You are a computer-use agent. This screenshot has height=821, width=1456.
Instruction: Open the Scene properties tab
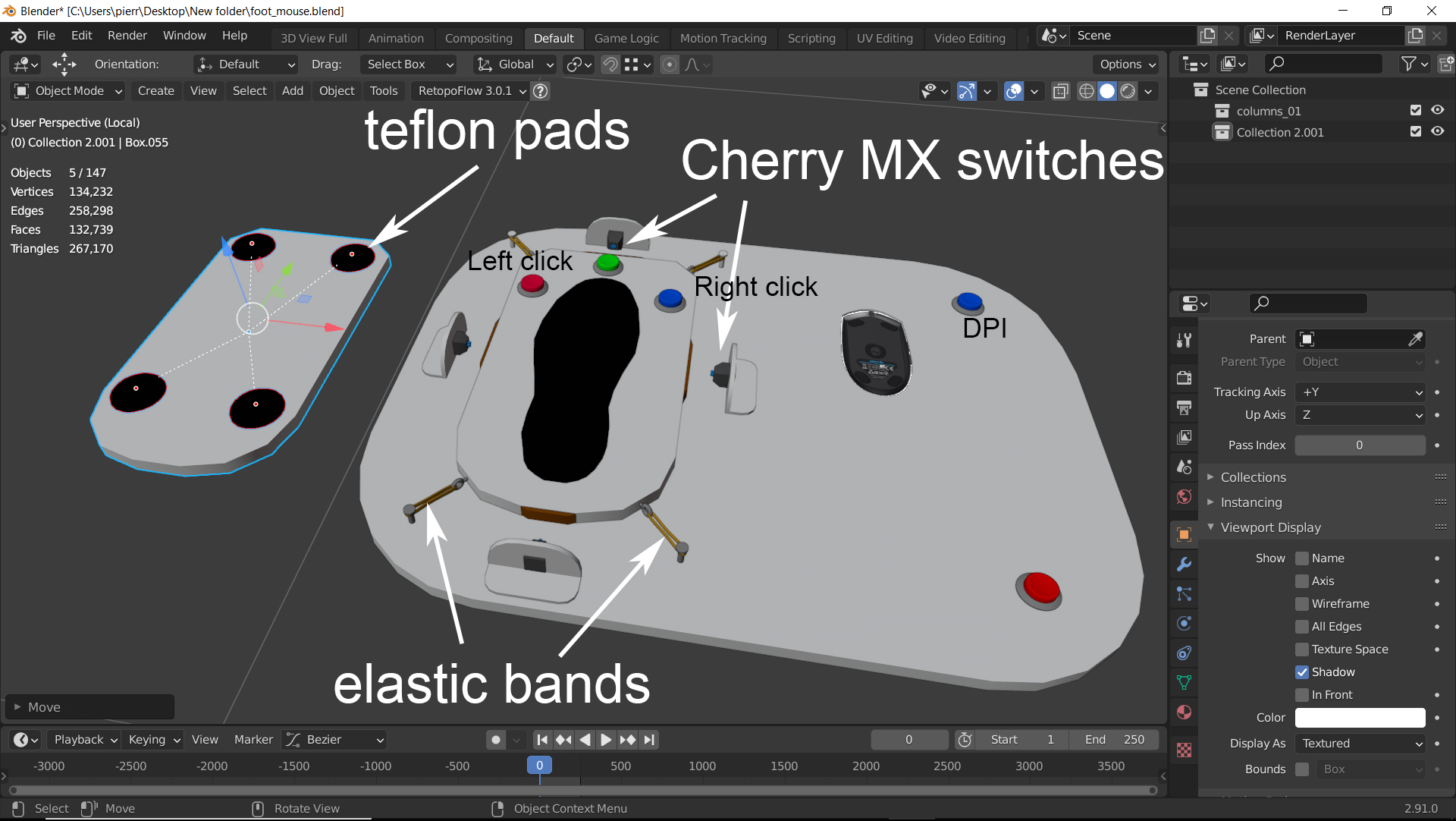(x=1184, y=467)
